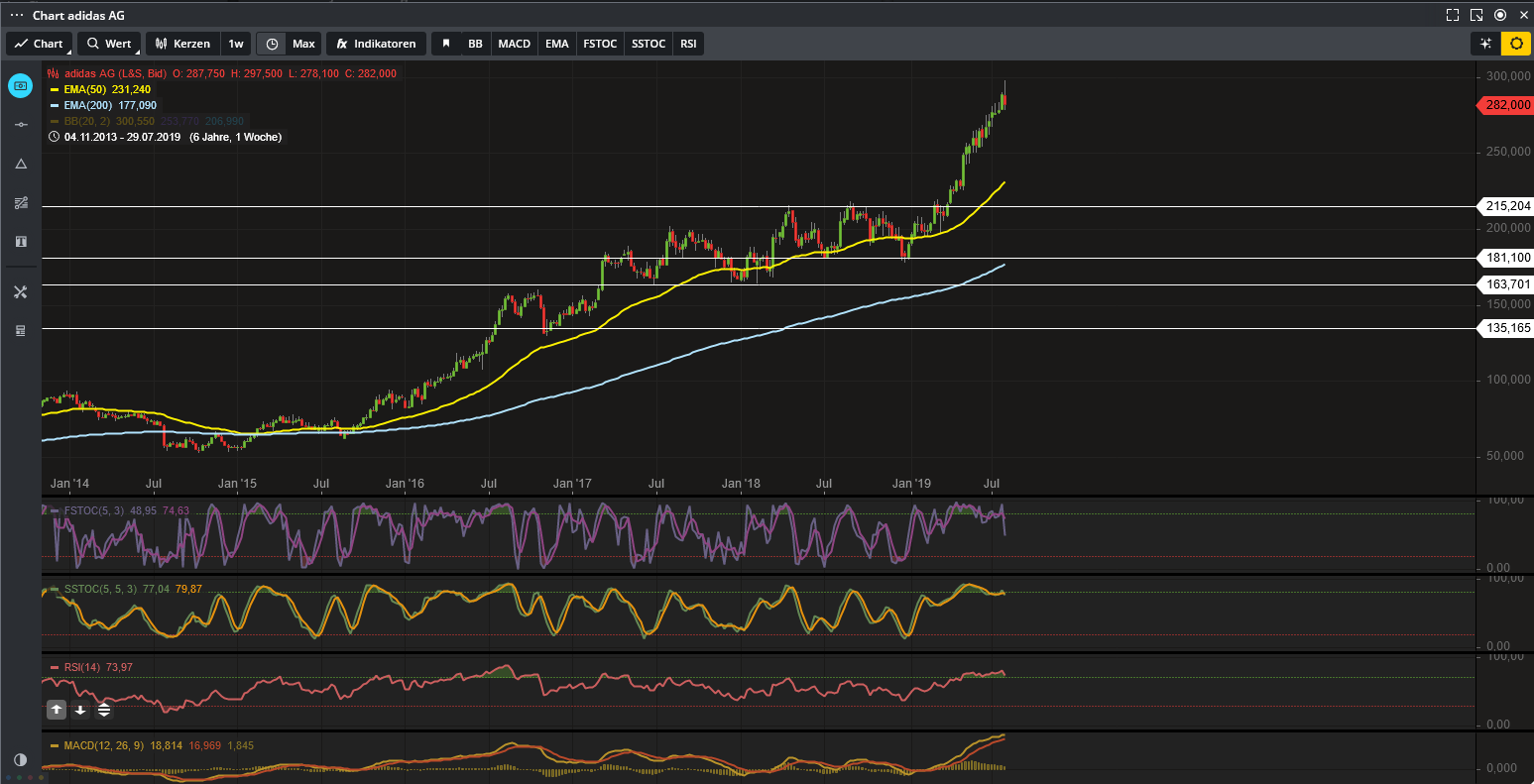Open the Wert search dropdown
This screenshot has height=784, width=1534.
pyautogui.click(x=108, y=44)
